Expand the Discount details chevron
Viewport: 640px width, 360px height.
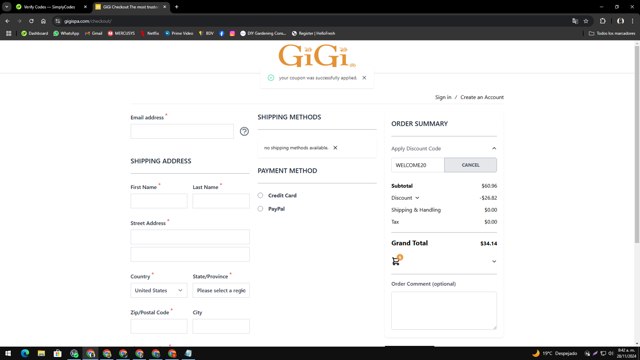[x=417, y=198]
